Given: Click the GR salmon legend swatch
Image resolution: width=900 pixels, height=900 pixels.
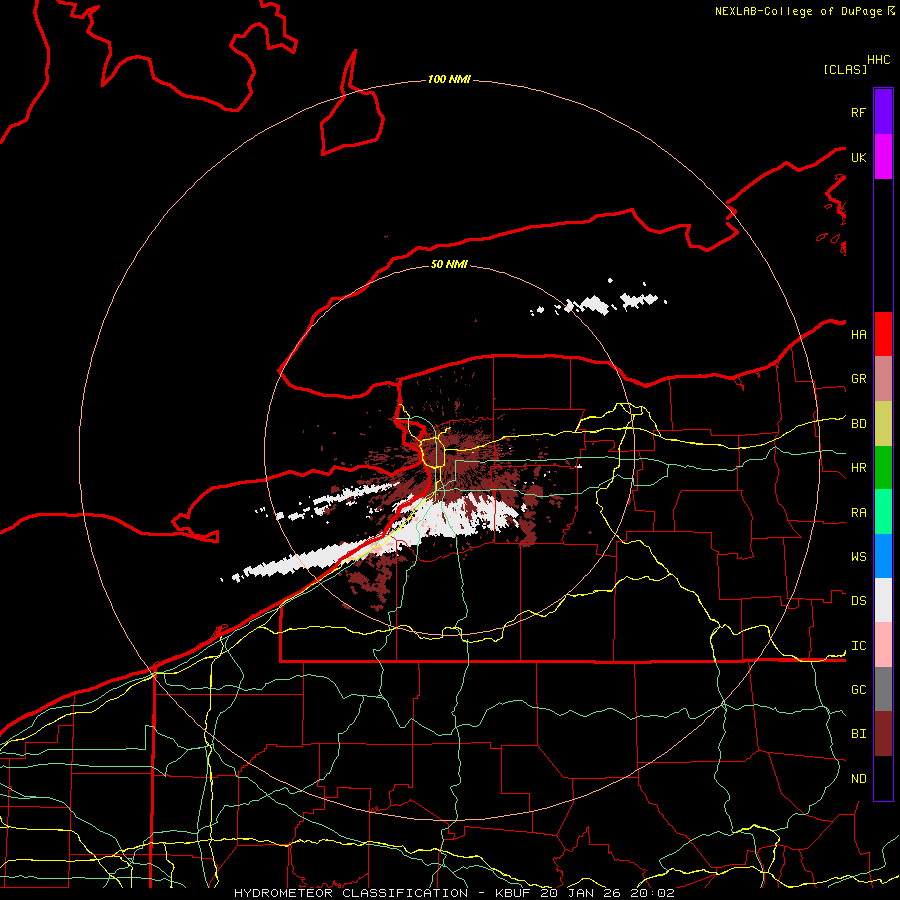Looking at the screenshot, I should (x=883, y=379).
